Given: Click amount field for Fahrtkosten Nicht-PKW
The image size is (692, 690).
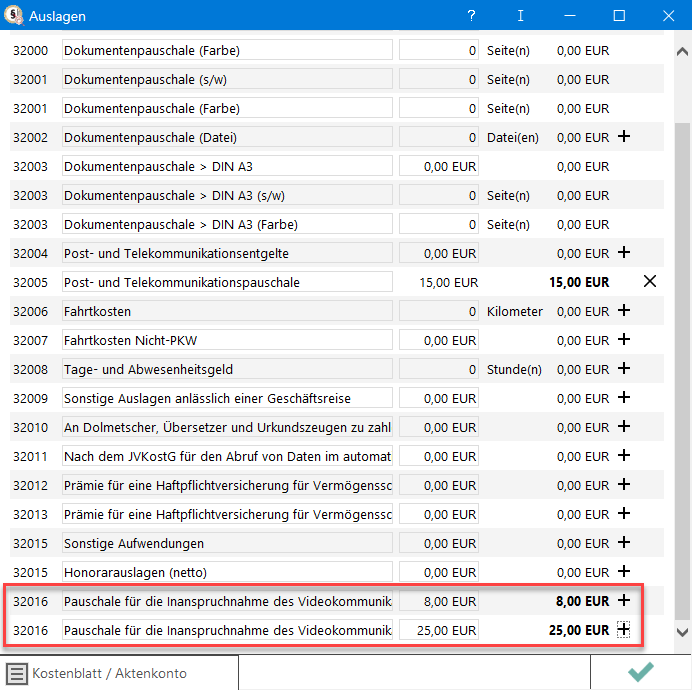Looking at the screenshot, I should [439, 340].
